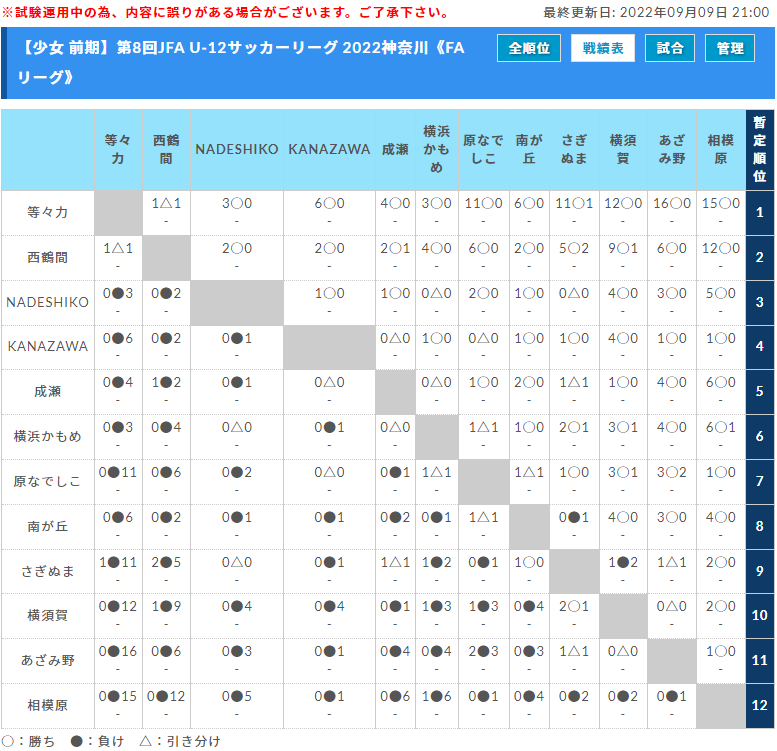
Task: Select the NADESHIKO row header
Action: 48,302
